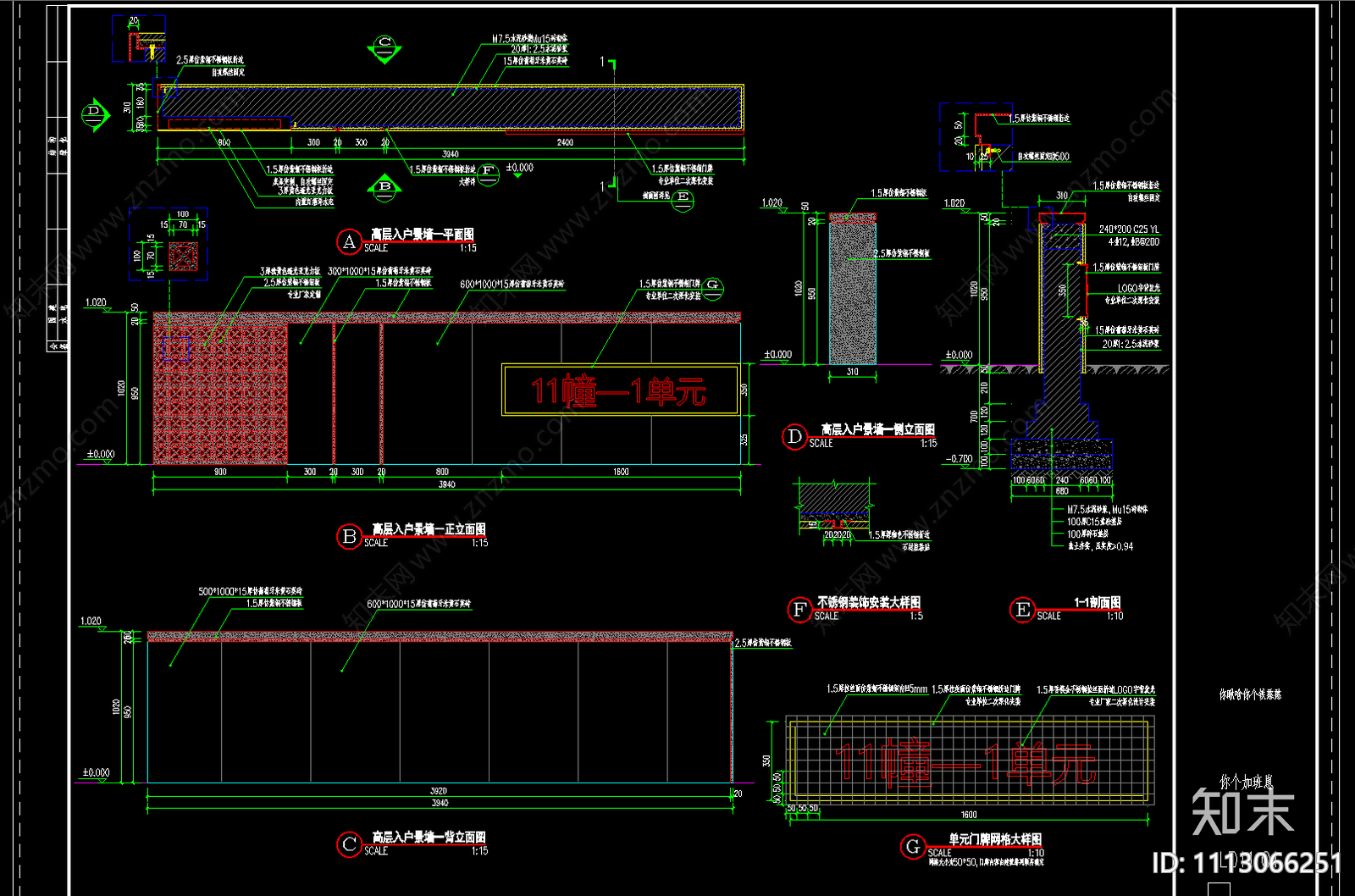Select the green view-direction arrow D left of plan
Screen dimensions: 1355x896
coord(96,113)
